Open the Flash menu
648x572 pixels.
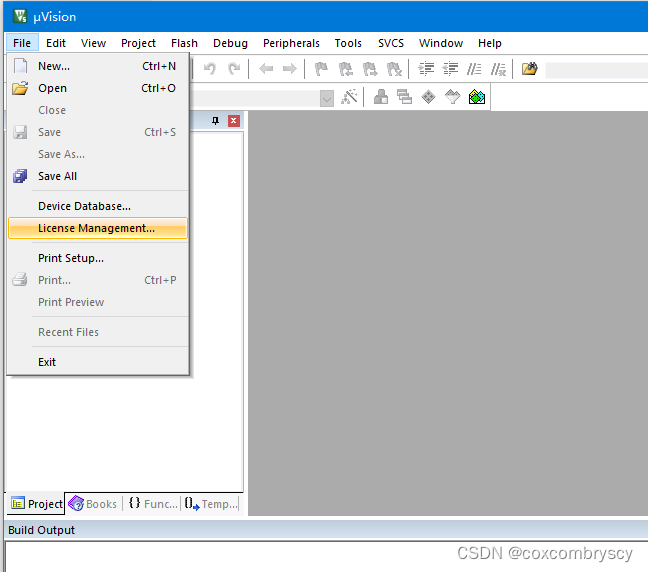tap(184, 43)
